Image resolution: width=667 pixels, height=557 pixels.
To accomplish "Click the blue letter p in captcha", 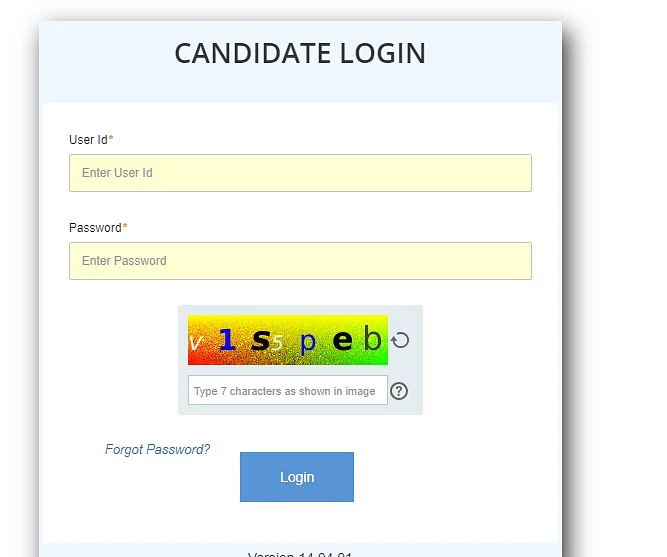I will point(308,344).
